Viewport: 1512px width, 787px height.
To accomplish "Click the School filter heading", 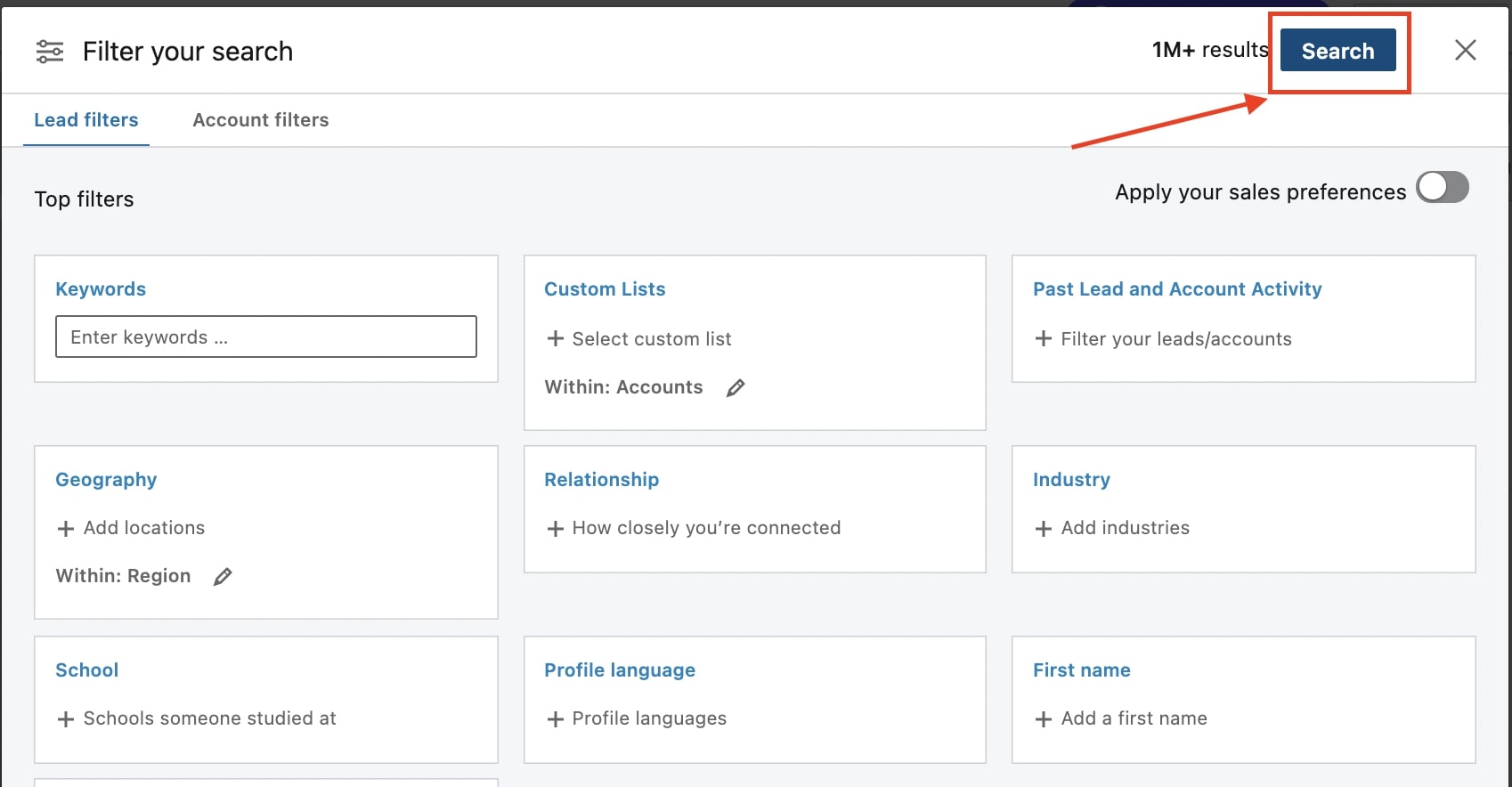I will (86, 670).
